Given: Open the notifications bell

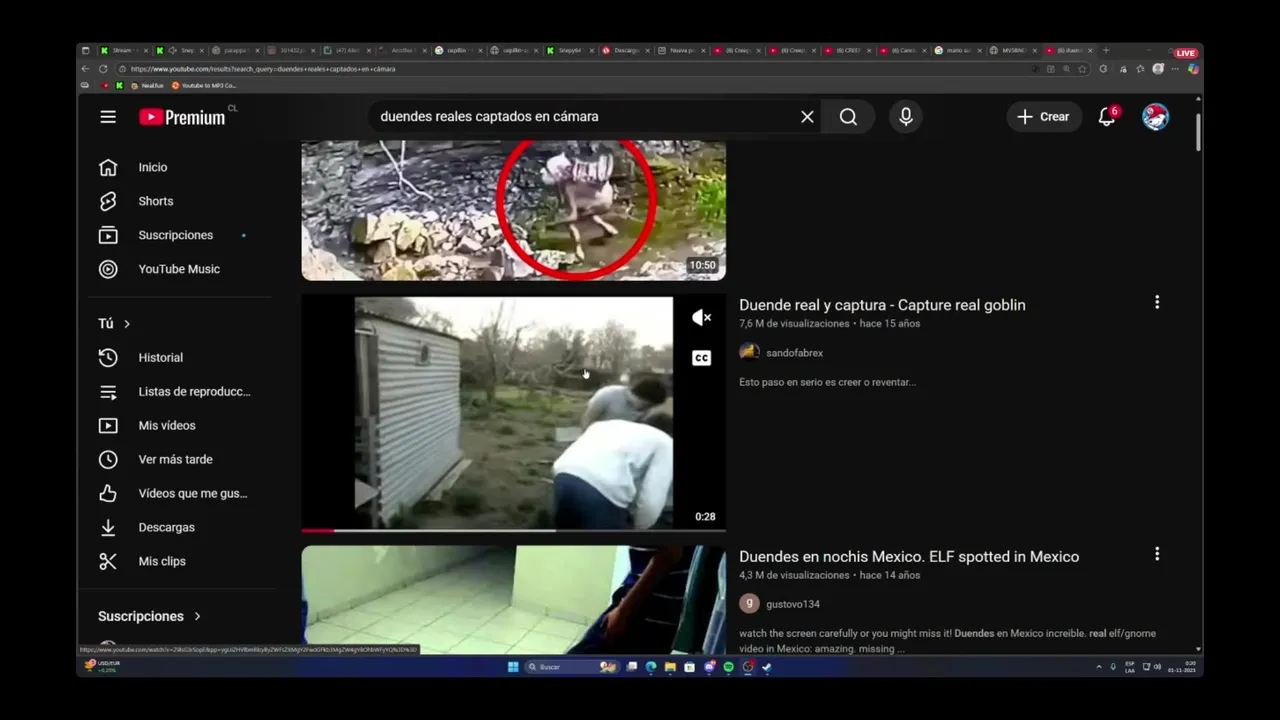Looking at the screenshot, I should click(x=1106, y=117).
